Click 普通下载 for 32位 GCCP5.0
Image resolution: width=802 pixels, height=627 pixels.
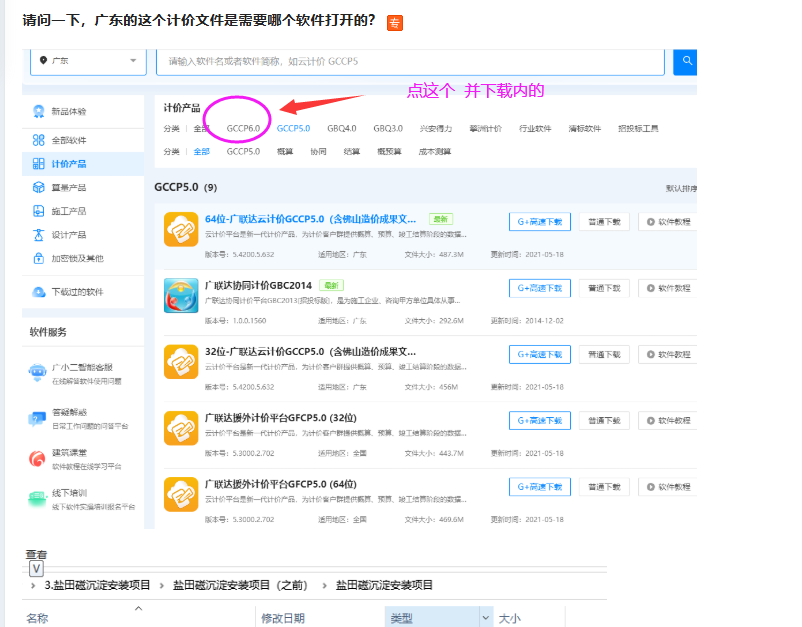604,354
